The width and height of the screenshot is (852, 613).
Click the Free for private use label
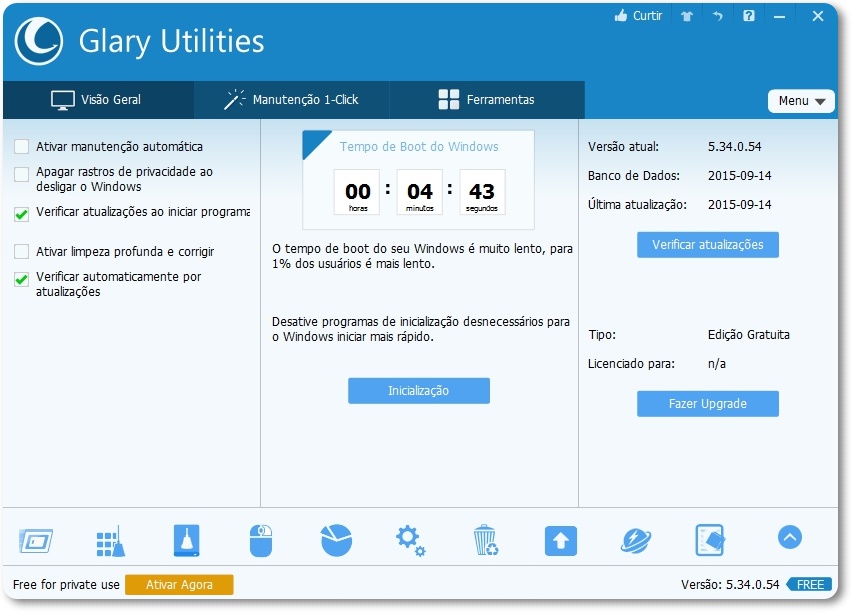(x=66, y=585)
